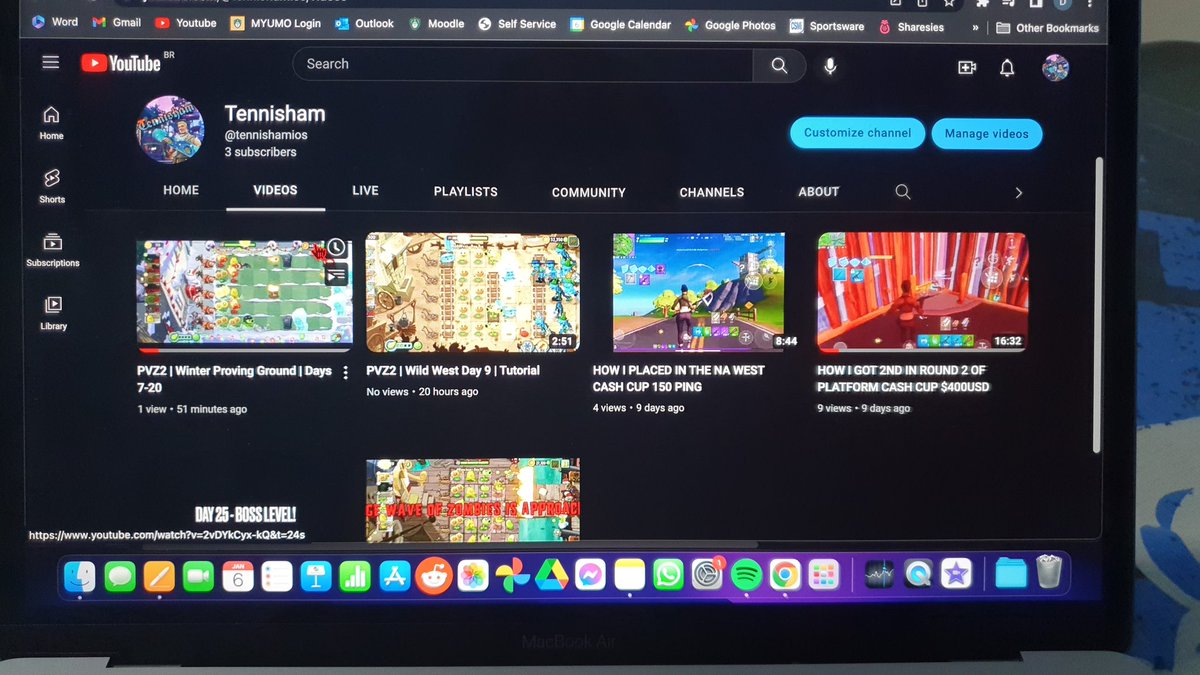This screenshot has width=1200, height=675.
Task: Open Shorts in the sidebar
Action: point(52,186)
